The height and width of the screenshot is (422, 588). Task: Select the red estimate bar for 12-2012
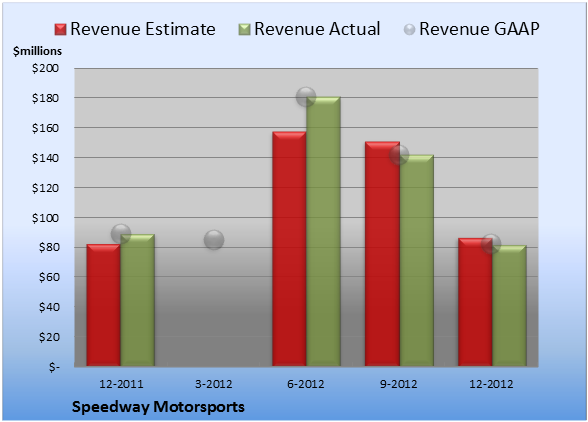[x=475, y=302]
